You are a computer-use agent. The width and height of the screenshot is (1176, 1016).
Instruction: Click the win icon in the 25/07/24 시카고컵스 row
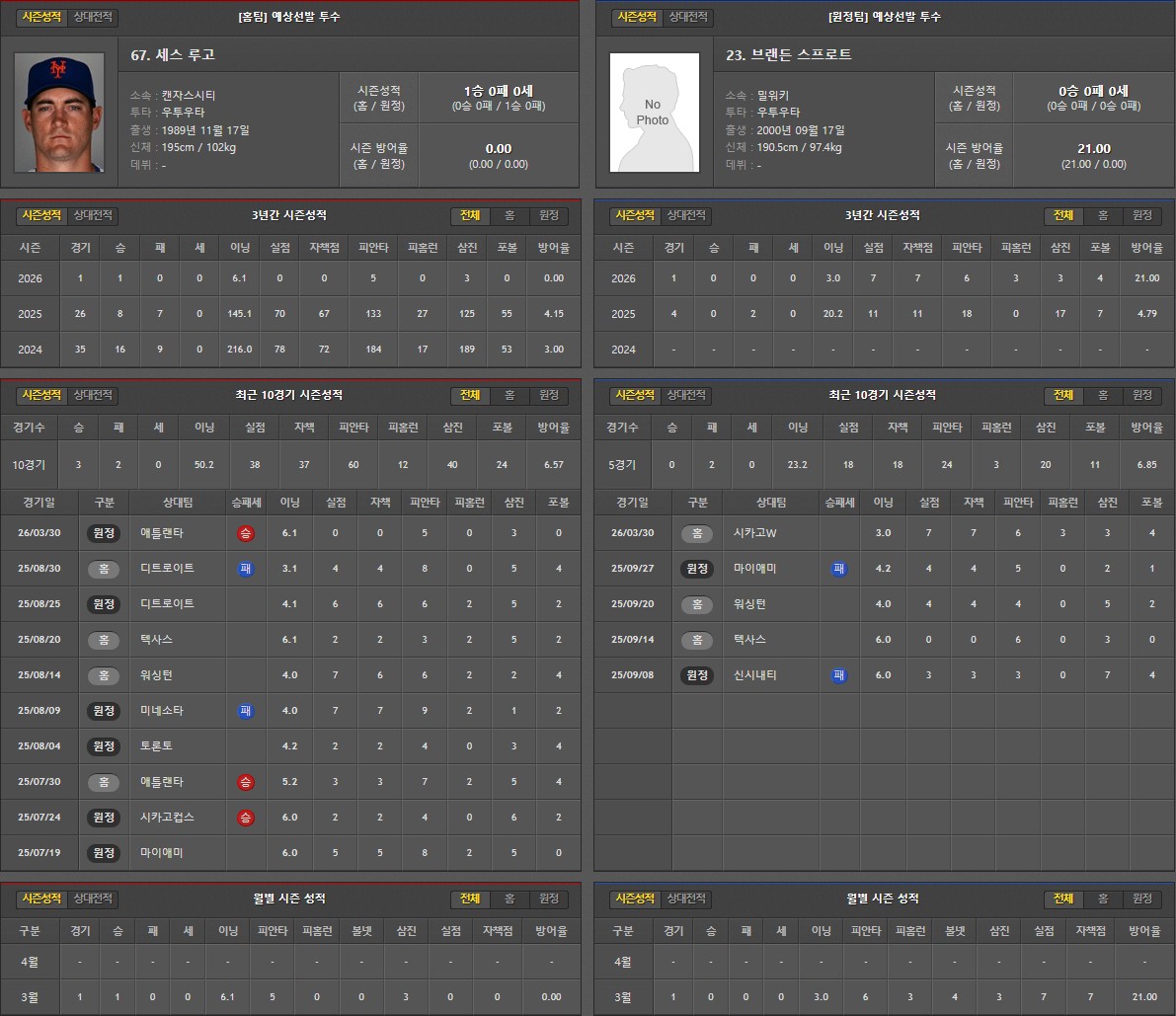pos(245,818)
